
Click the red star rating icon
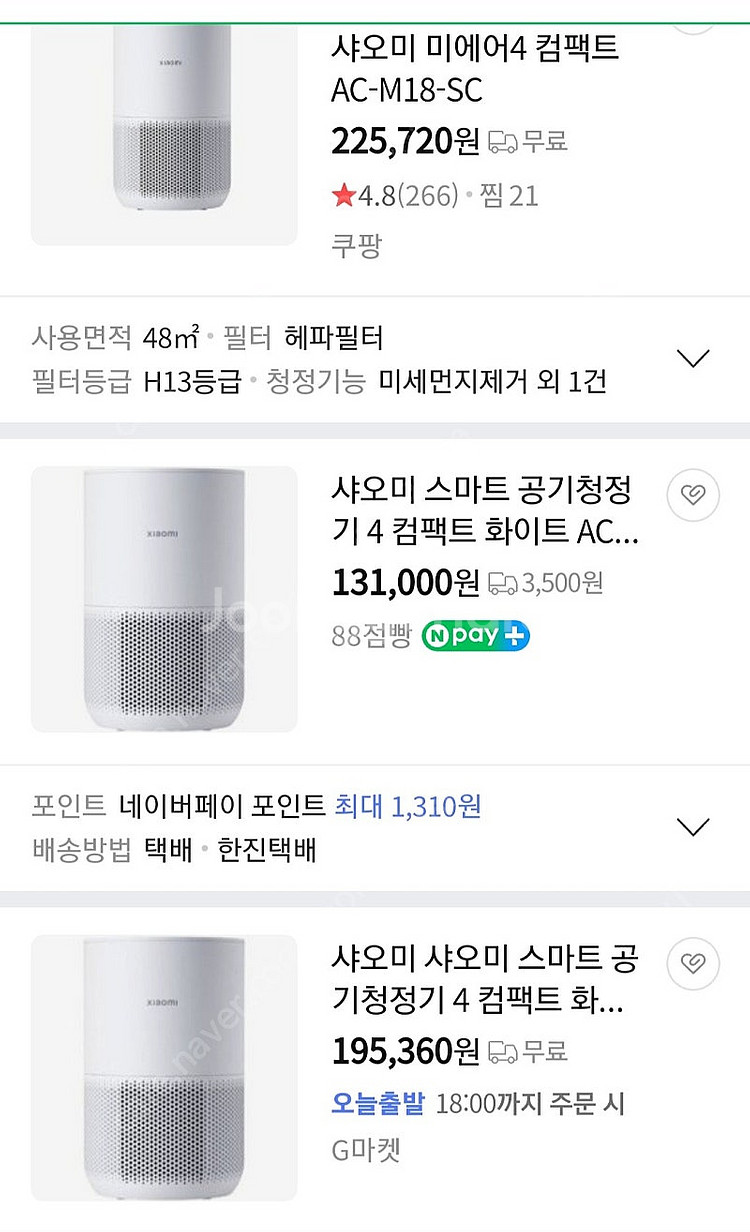tap(344, 196)
